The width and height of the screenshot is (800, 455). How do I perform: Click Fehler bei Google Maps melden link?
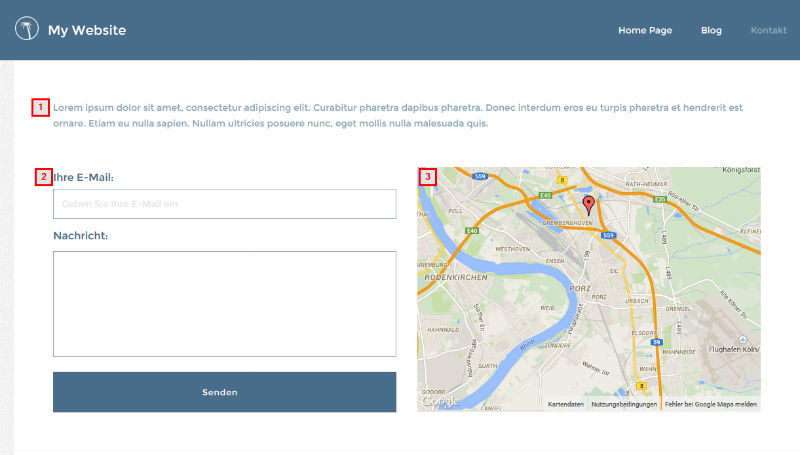711,404
